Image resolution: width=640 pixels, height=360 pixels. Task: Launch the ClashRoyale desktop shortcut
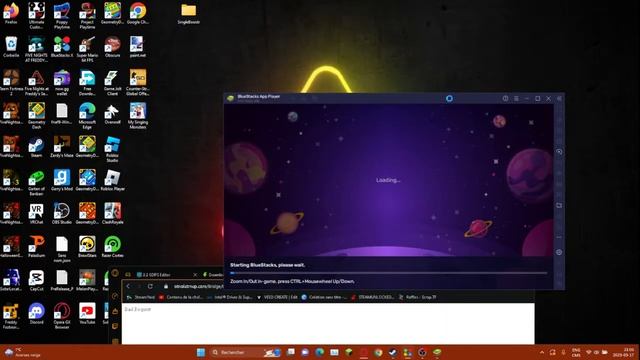[x=112, y=214]
